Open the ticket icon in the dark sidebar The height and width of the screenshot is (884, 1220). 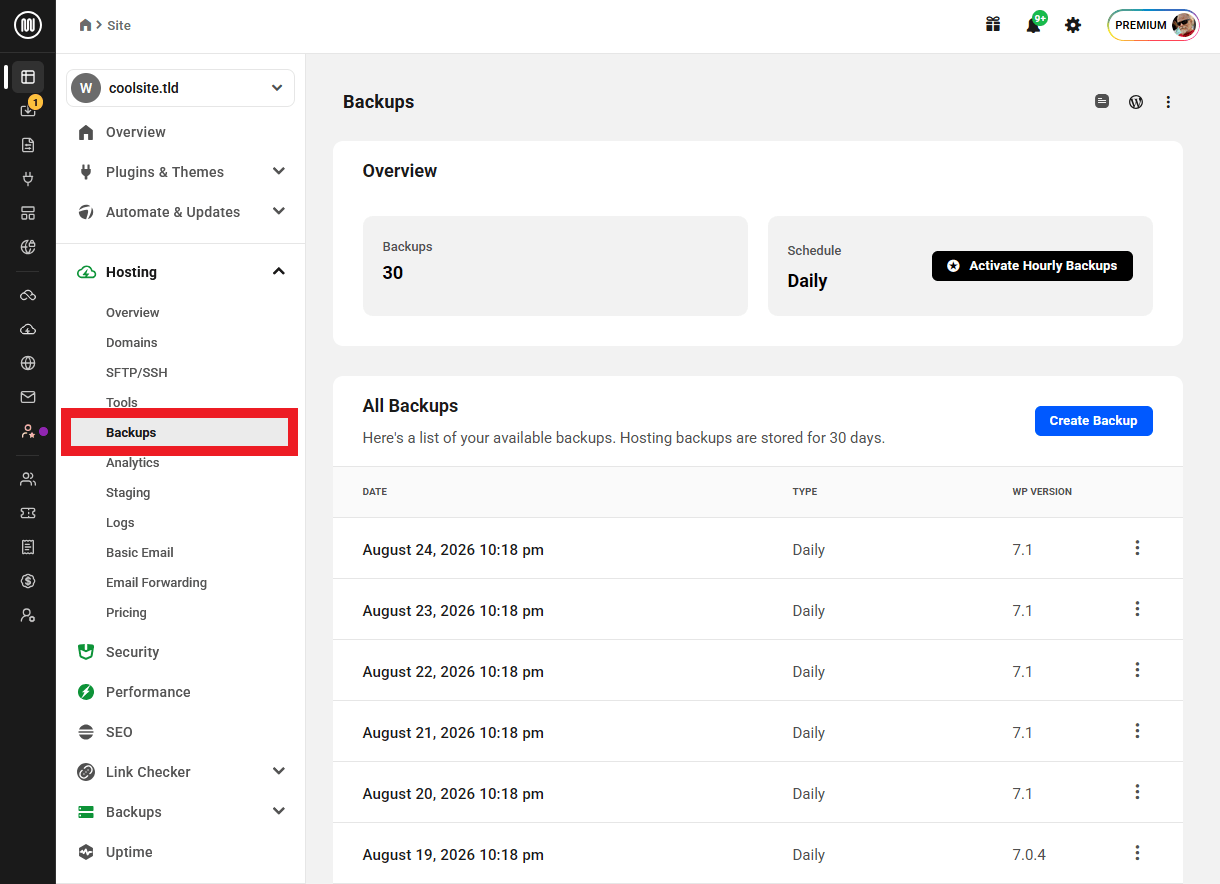pyautogui.click(x=28, y=513)
